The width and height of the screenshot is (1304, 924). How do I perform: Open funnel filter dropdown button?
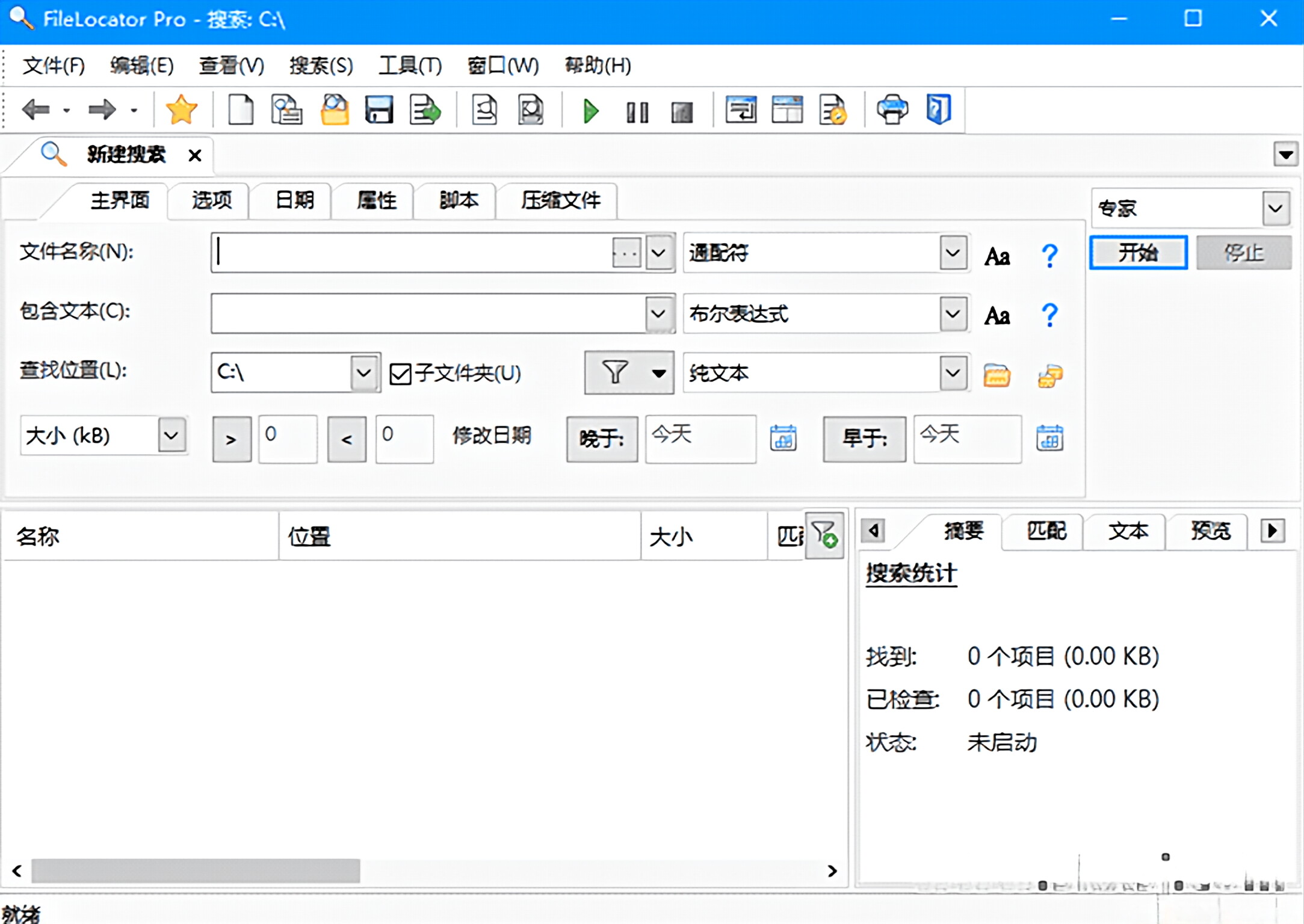(629, 373)
